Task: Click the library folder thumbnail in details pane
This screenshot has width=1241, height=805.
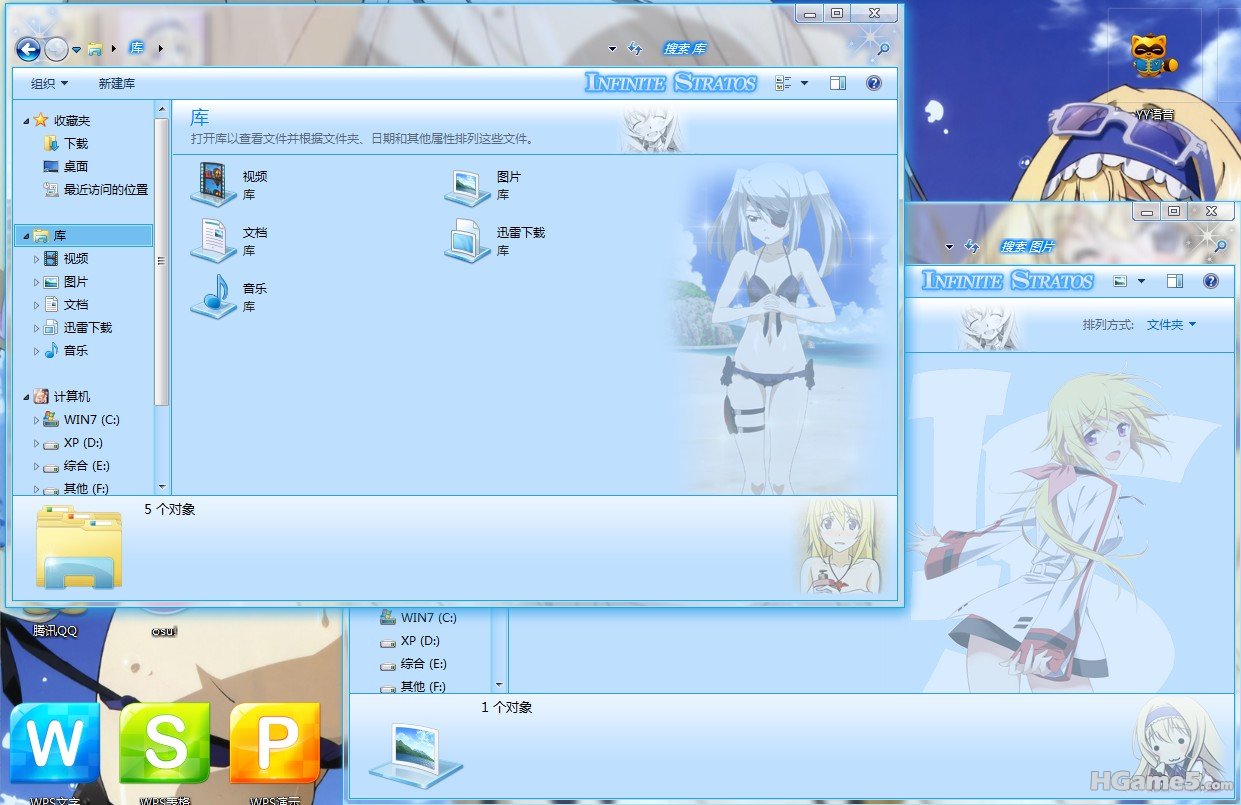Action: pyautogui.click(x=79, y=546)
